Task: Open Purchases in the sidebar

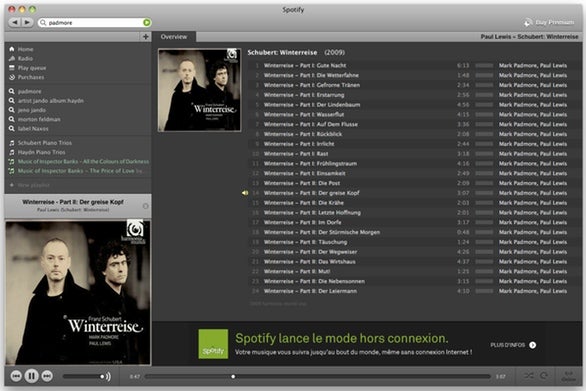Action: click(x=31, y=77)
